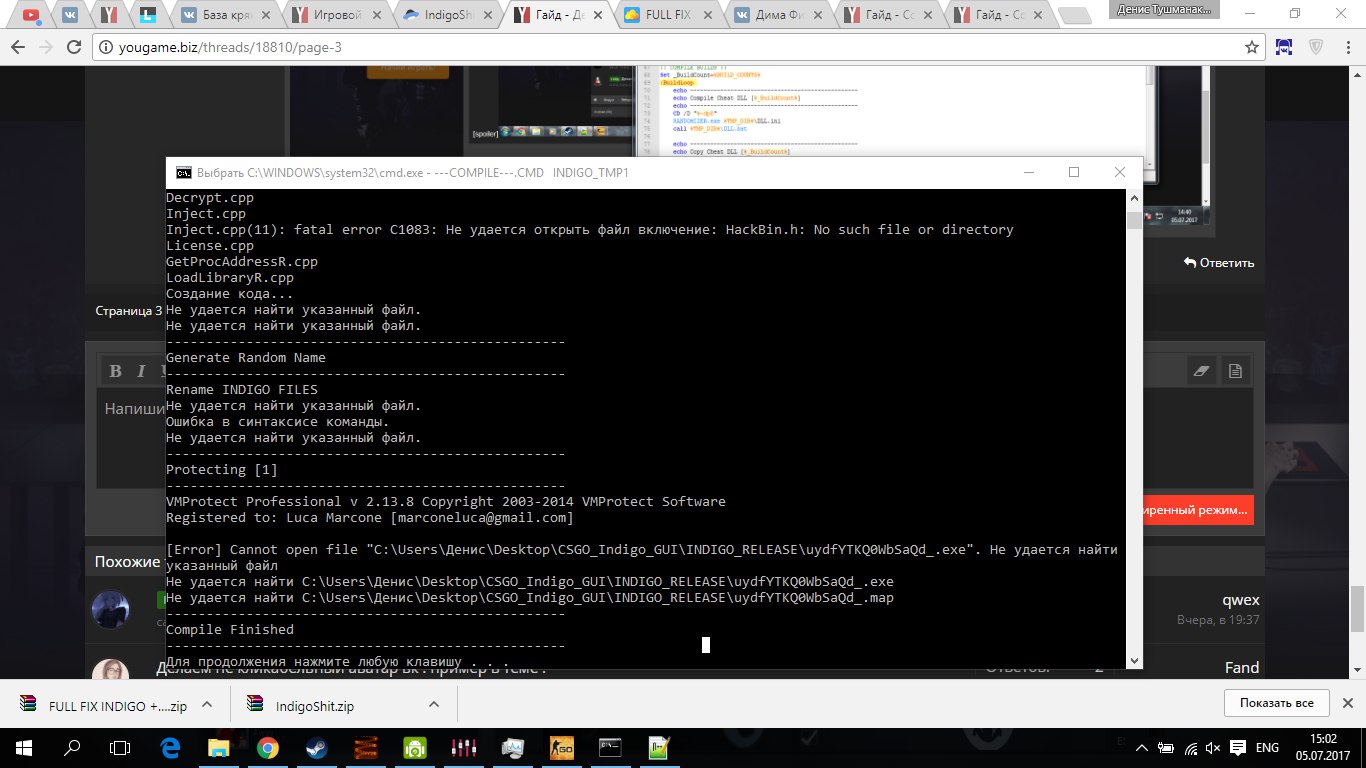The width and height of the screenshot is (1366, 768).
Task: Open user Fand's profile link
Action: 1242,667
